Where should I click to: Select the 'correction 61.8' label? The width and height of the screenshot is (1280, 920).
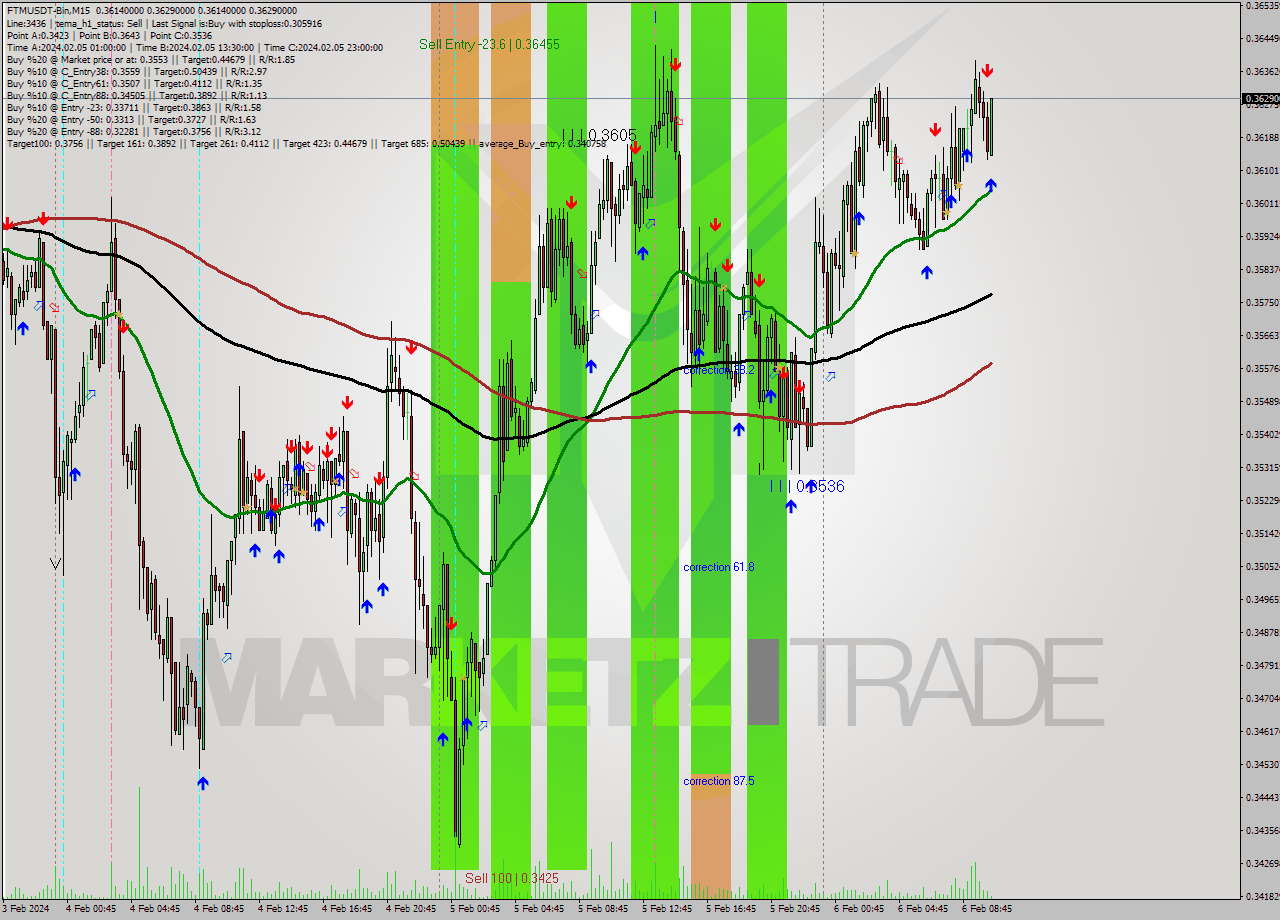[x=718, y=567]
